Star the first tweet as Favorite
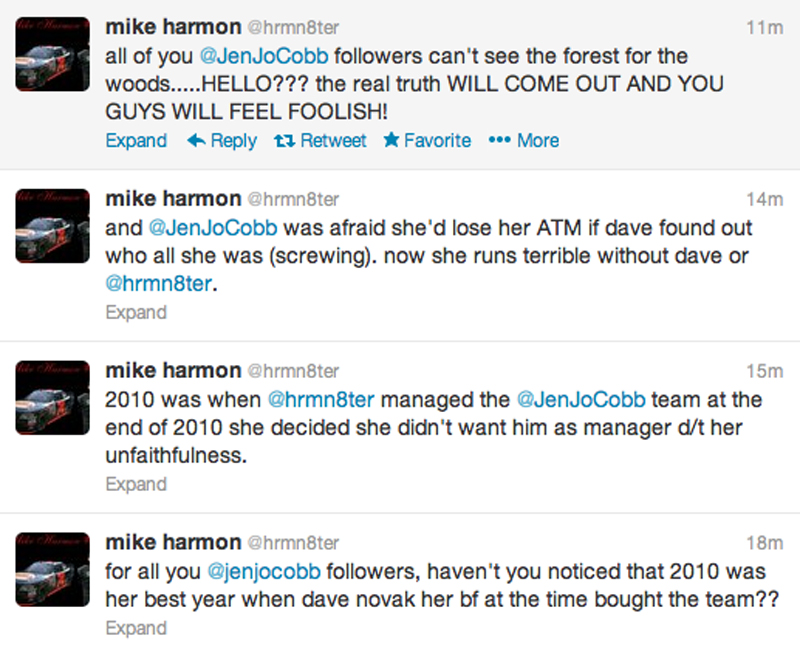The image size is (800, 647). [x=391, y=141]
